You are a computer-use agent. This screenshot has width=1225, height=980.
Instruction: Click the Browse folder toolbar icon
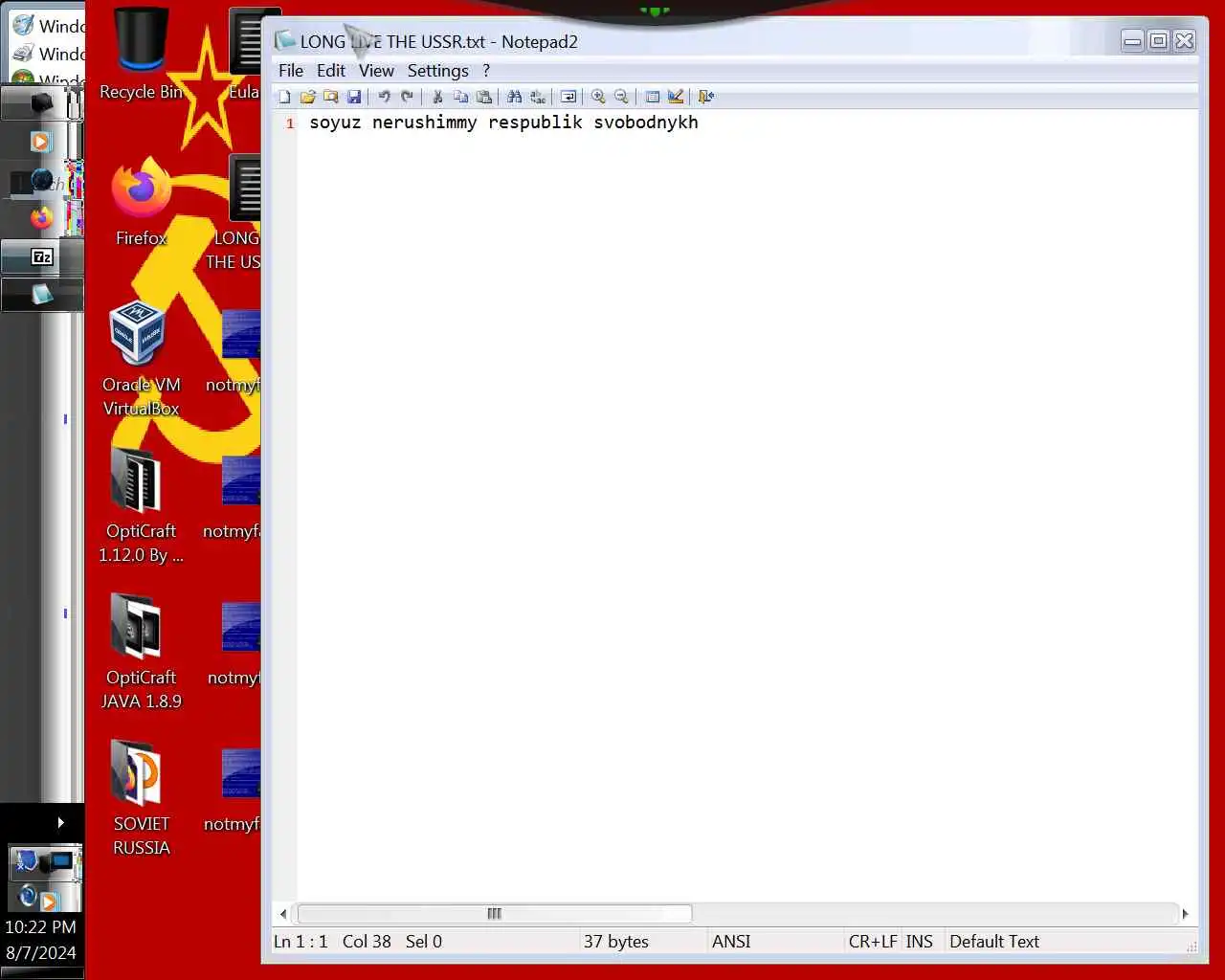(x=331, y=97)
